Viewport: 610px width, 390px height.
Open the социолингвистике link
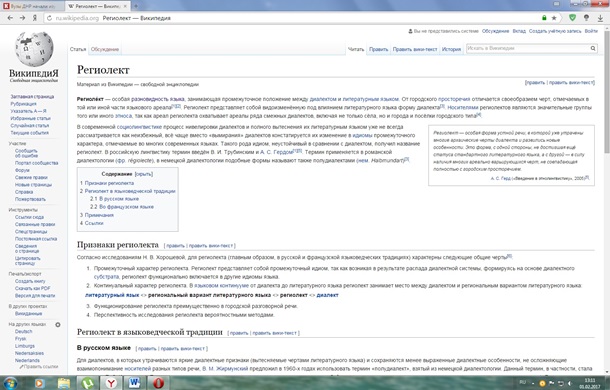point(139,127)
